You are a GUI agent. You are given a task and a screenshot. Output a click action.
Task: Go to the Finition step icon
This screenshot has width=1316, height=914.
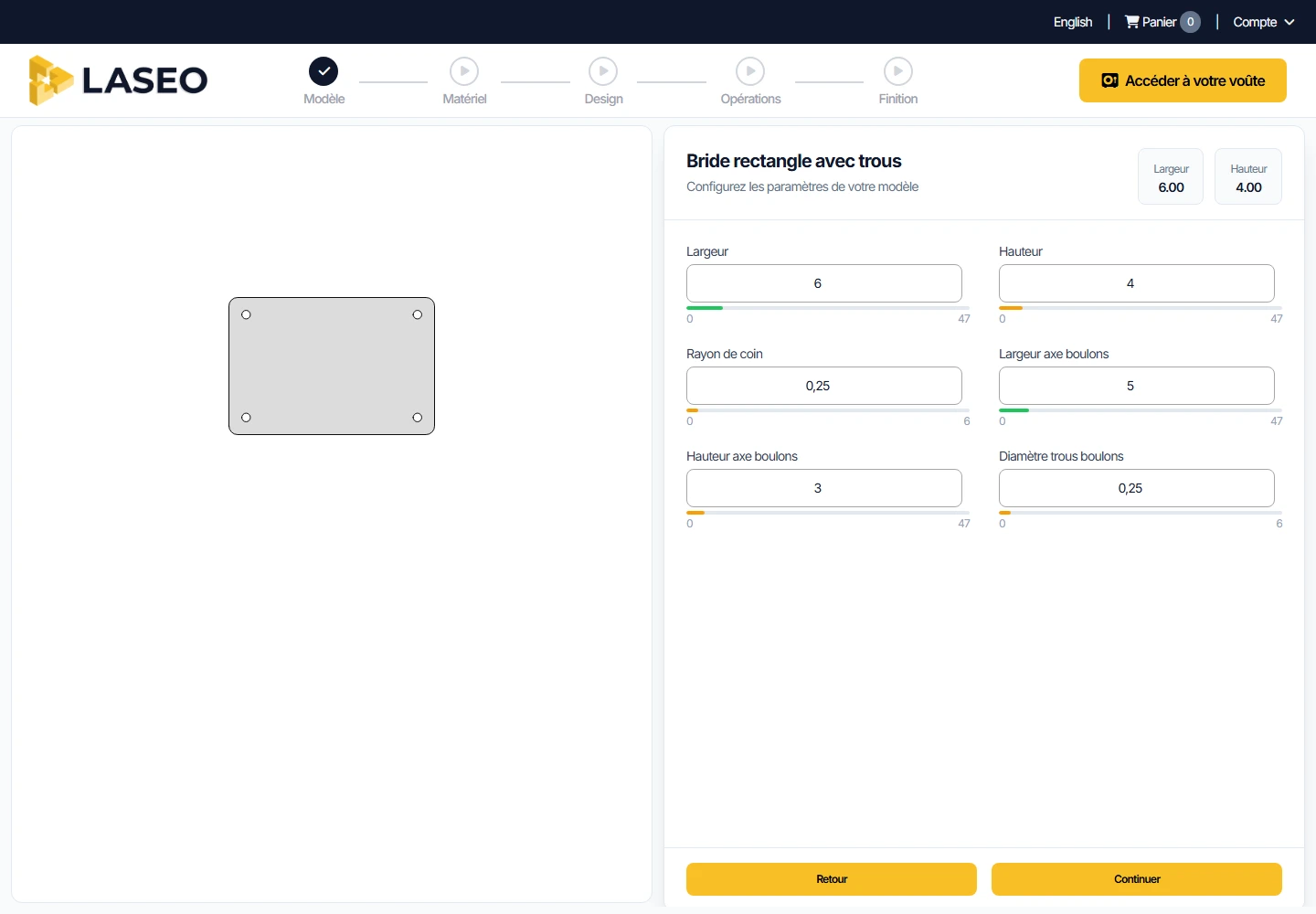click(898, 71)
